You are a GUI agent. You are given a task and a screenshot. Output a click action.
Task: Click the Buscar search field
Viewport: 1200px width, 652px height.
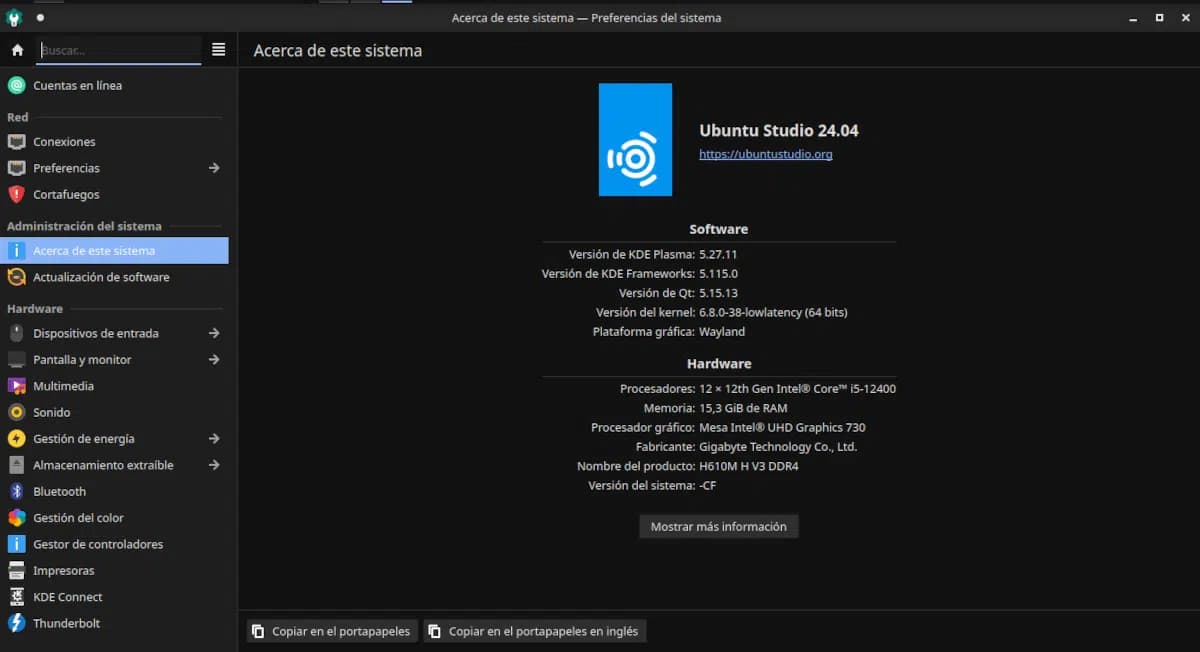(119, 50)
